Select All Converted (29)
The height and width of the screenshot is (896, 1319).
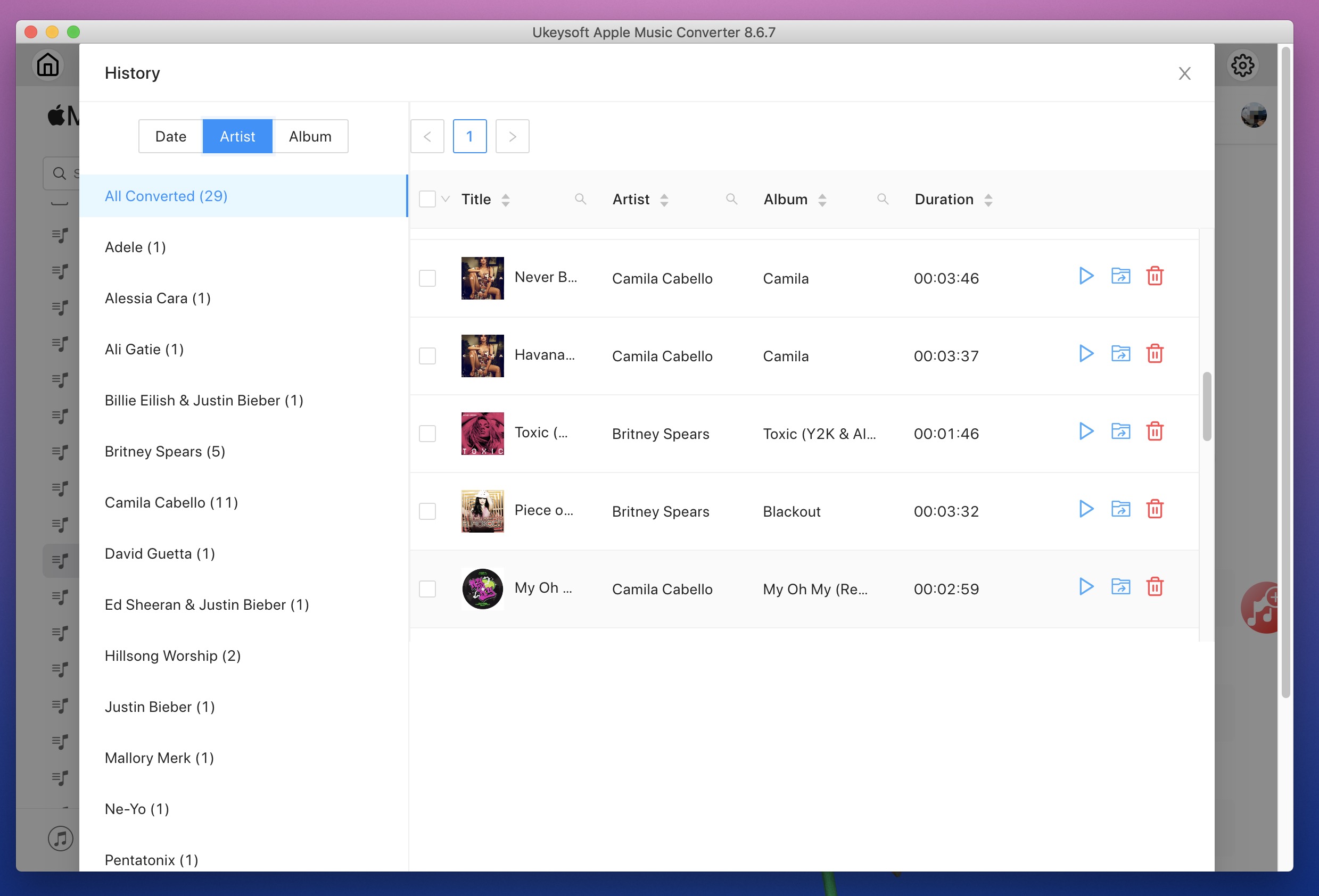point(243,196)
